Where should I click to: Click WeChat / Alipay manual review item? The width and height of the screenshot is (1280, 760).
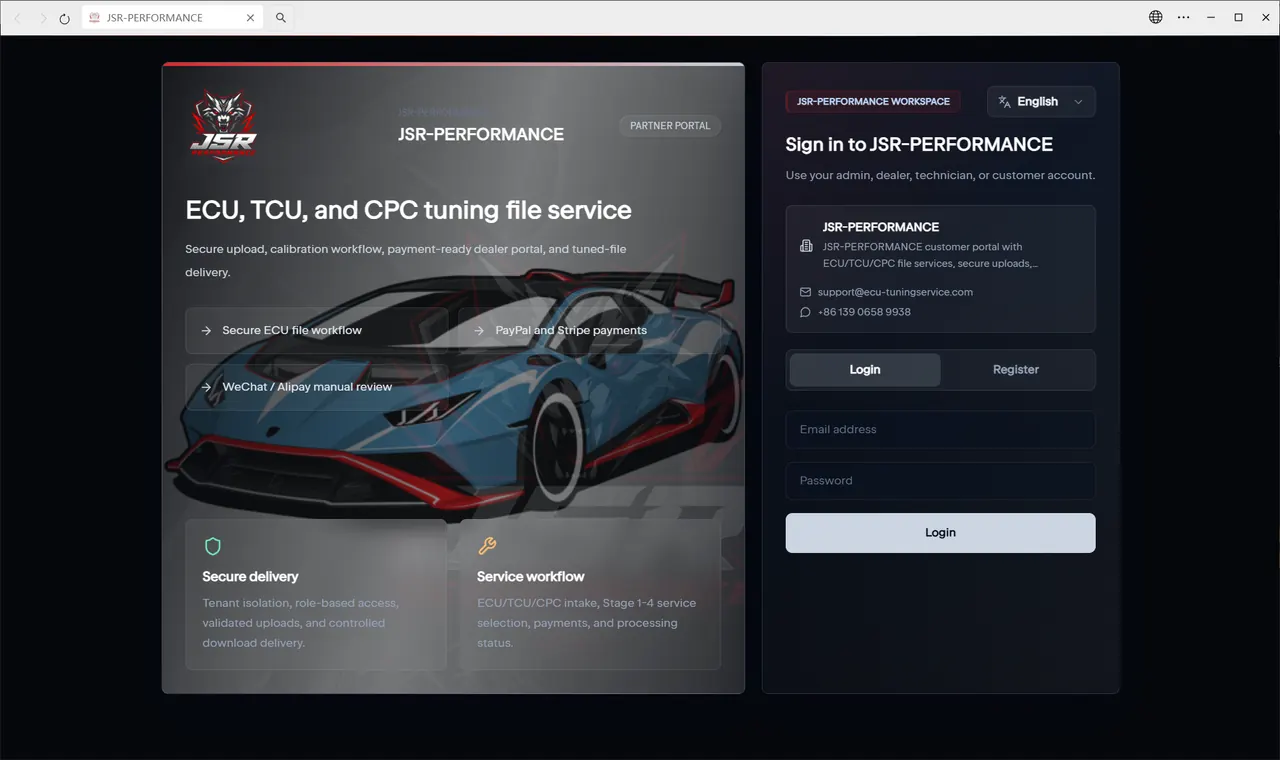point(317,387)
